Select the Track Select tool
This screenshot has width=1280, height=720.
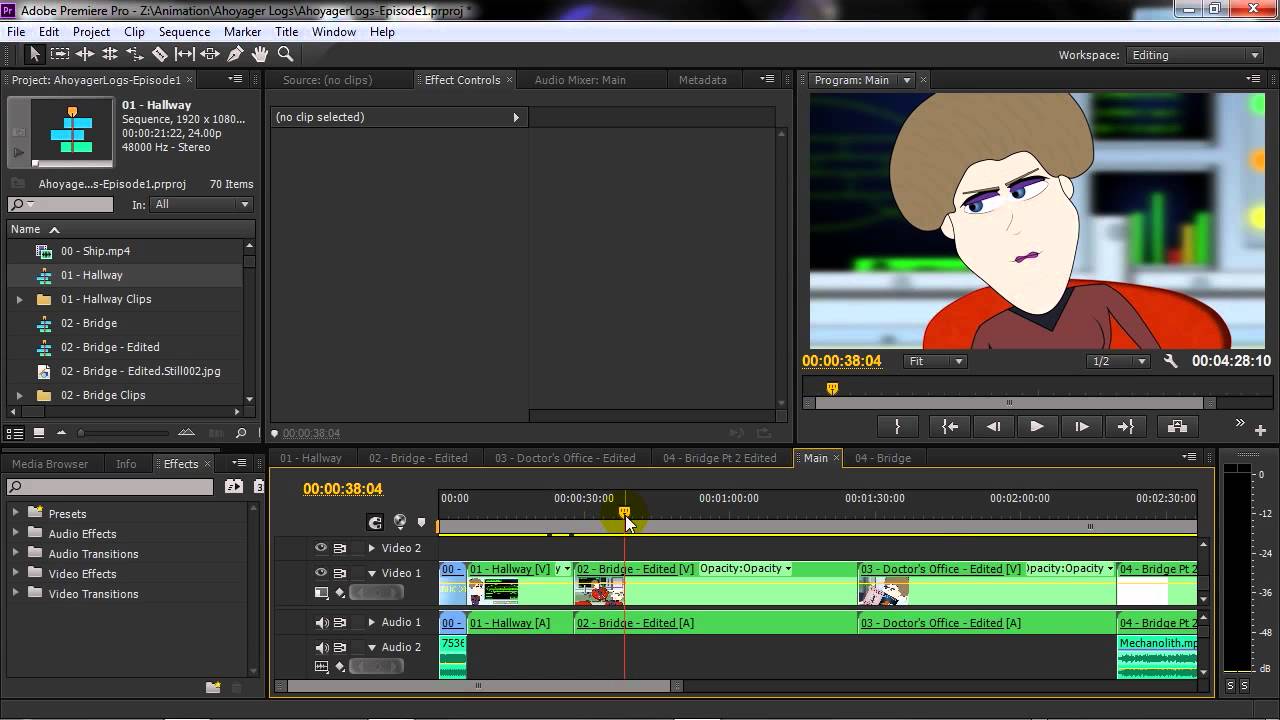coord(60,54)
